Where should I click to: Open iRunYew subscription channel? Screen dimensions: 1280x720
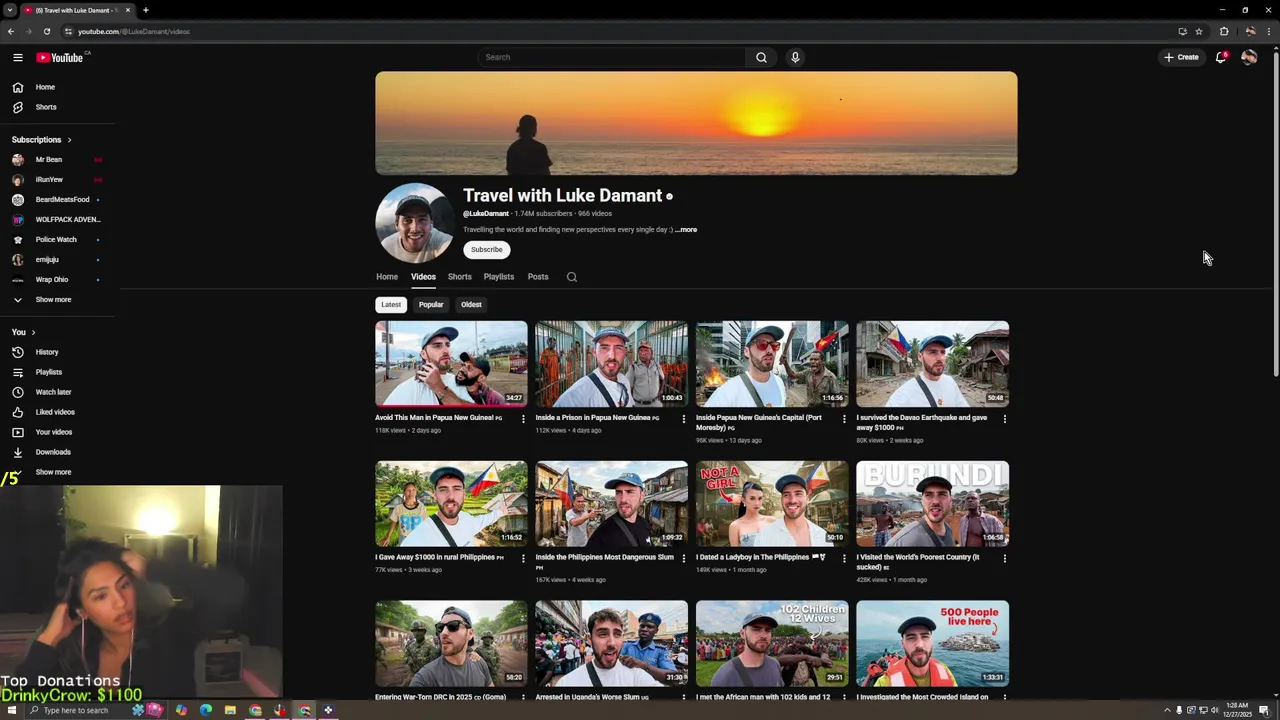[49, 179]
